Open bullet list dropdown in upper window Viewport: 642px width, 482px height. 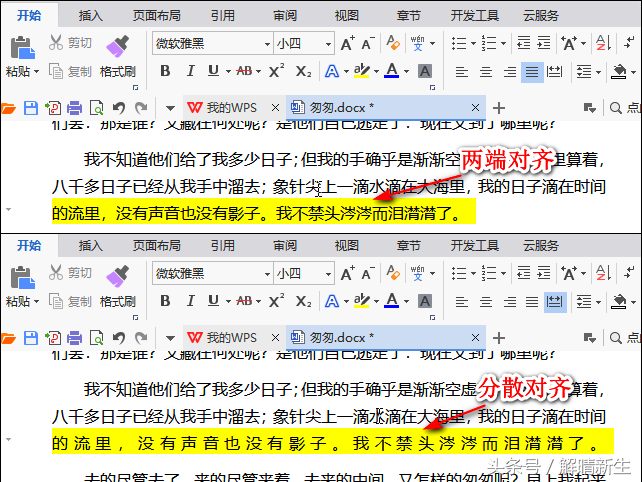click(x=473, y=43)
